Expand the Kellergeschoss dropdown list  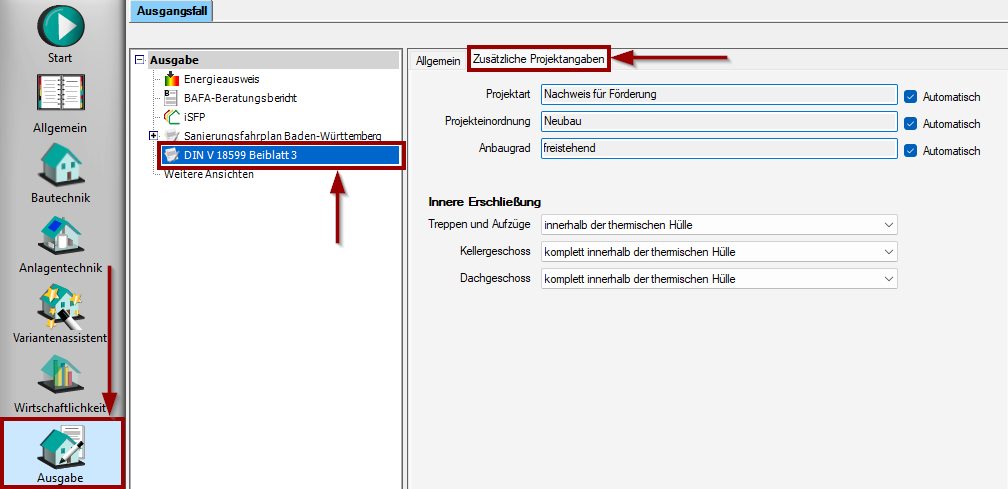coord(718,252)
